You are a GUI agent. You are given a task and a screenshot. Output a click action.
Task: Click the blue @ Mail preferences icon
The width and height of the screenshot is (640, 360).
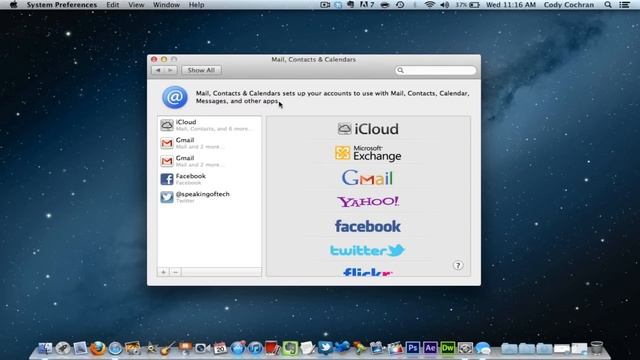pos(175,97)
